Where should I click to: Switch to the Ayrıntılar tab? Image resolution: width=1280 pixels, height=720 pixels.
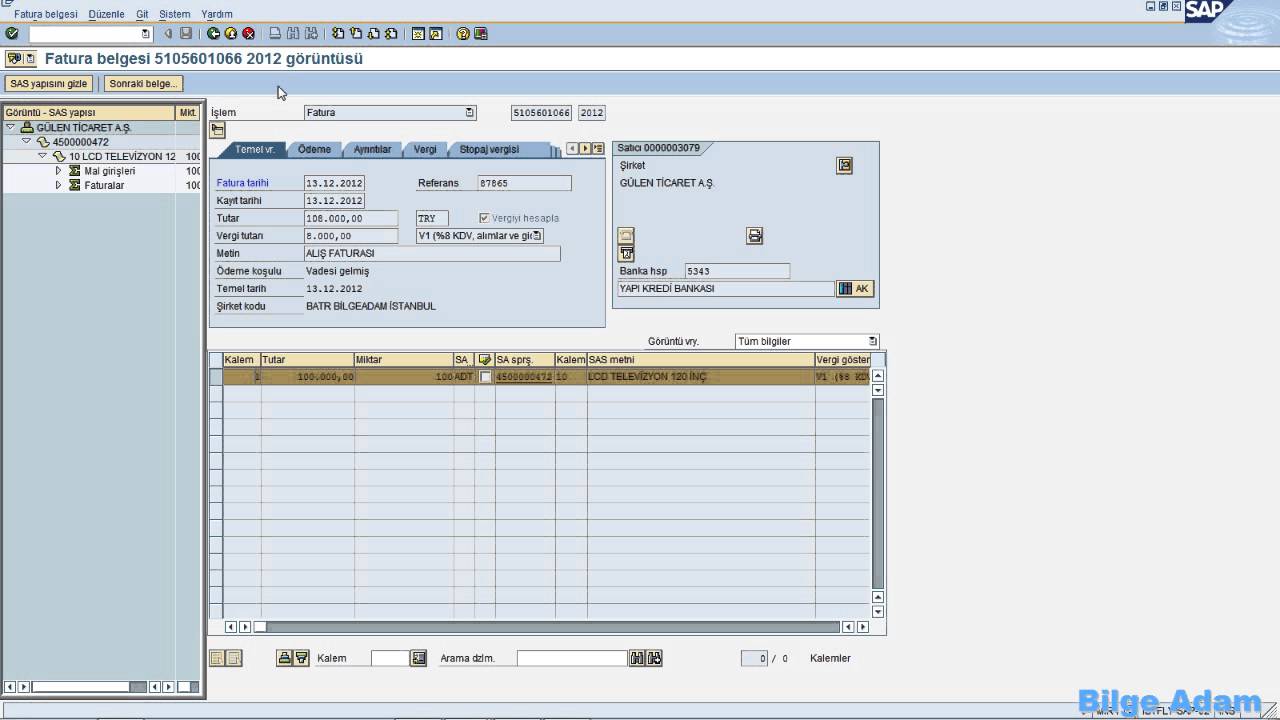[x=372, y=149]
